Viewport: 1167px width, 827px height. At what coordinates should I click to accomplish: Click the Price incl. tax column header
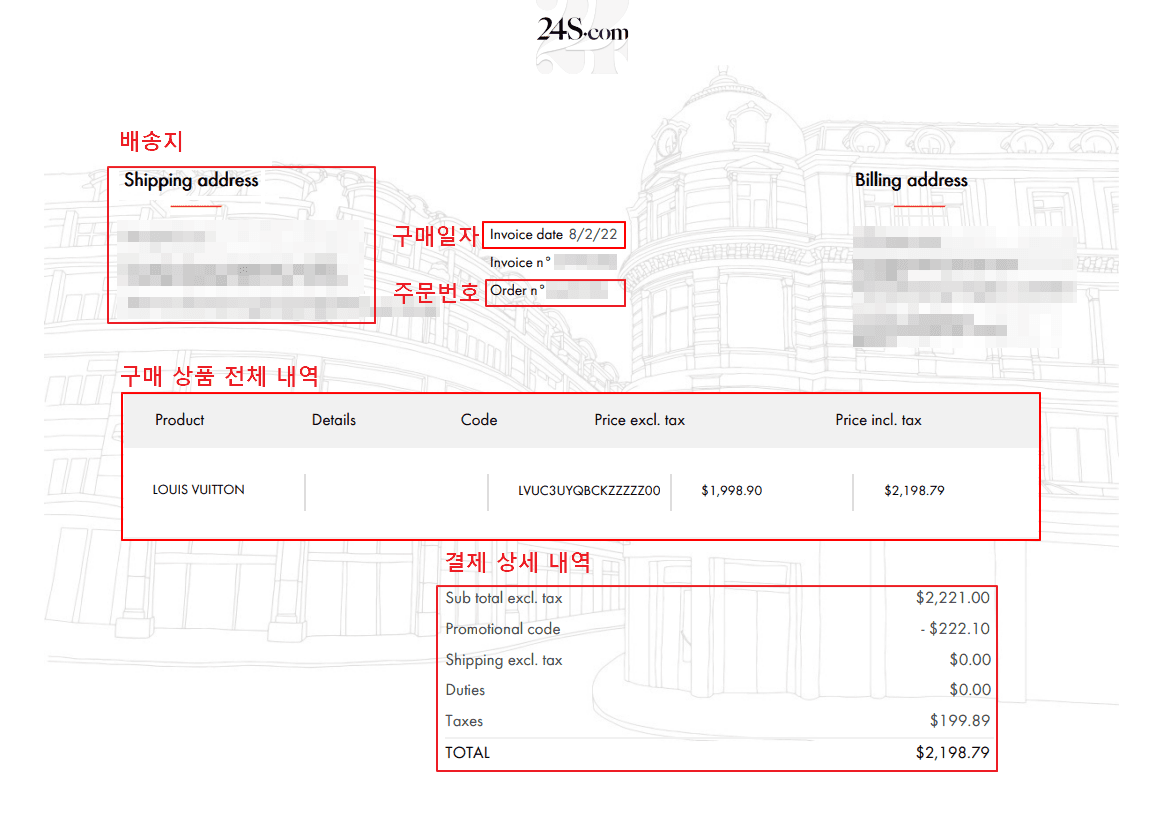coord(878,420)
